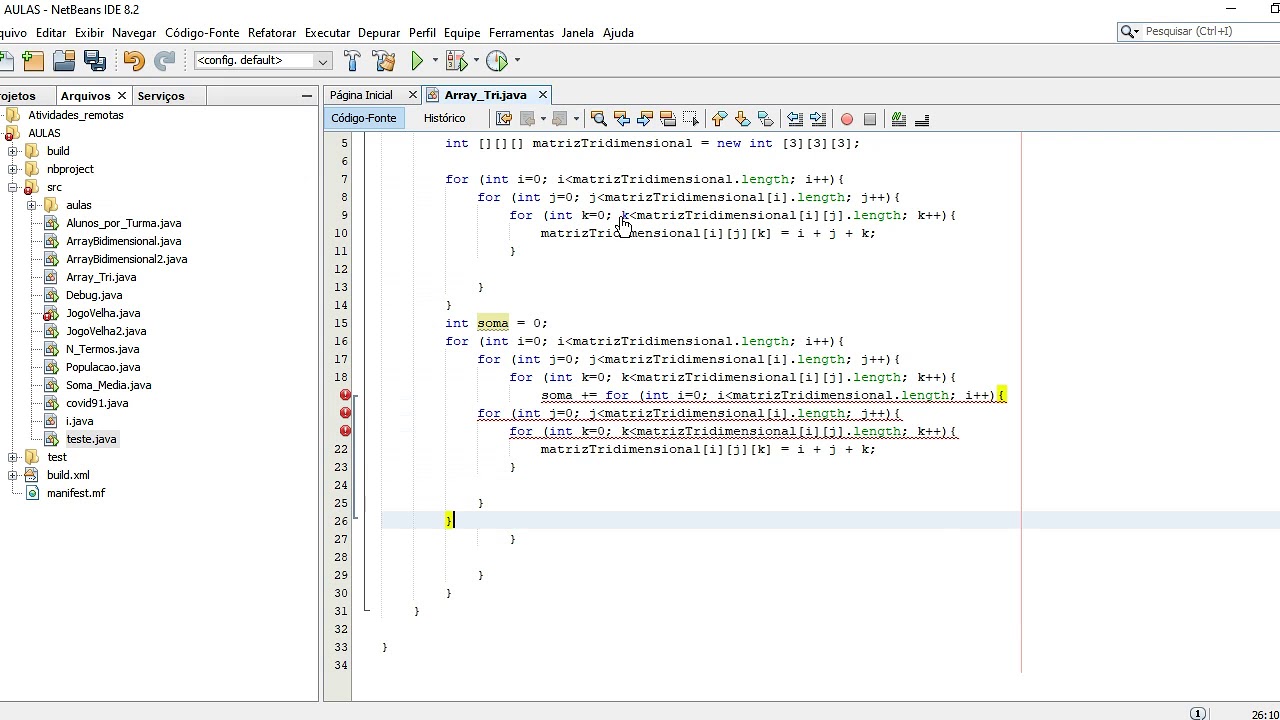Debug the project from the toolbar
Viewport: 1280px width, 720px height.
click(x=456, y=61)
